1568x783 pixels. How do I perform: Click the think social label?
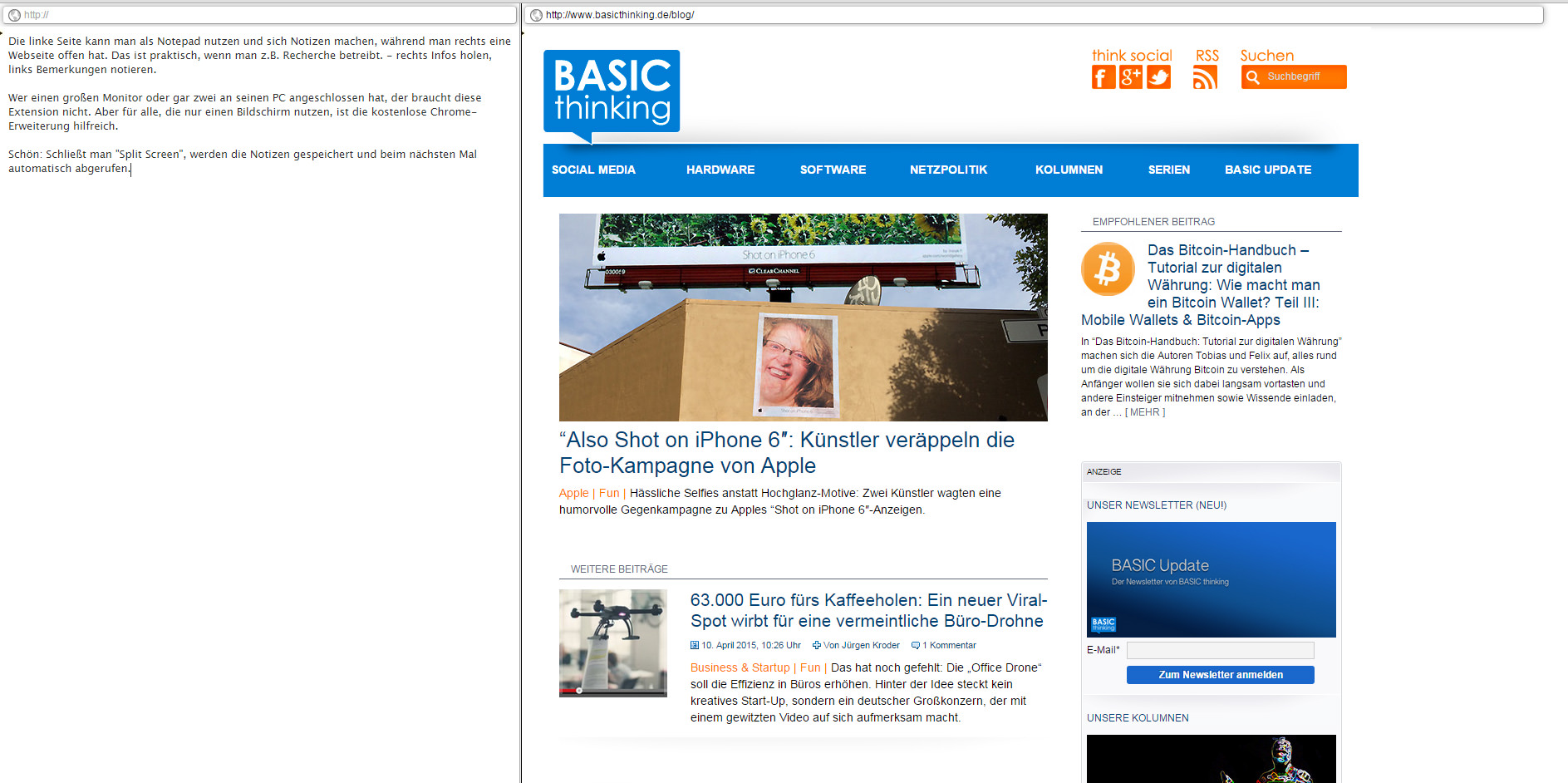pyautogui.click(x=1132, y=56)
